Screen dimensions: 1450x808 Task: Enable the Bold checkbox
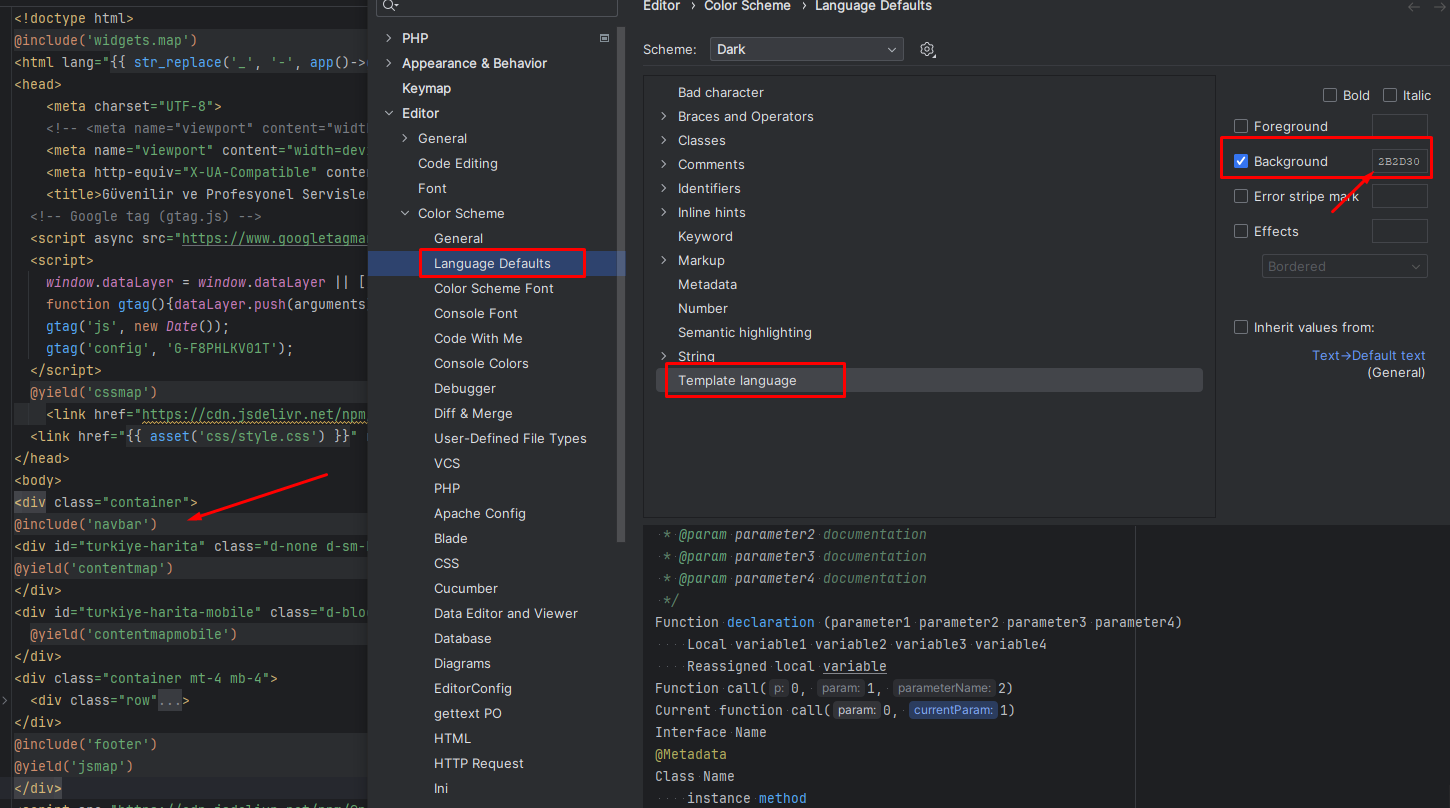point(1330,95)
